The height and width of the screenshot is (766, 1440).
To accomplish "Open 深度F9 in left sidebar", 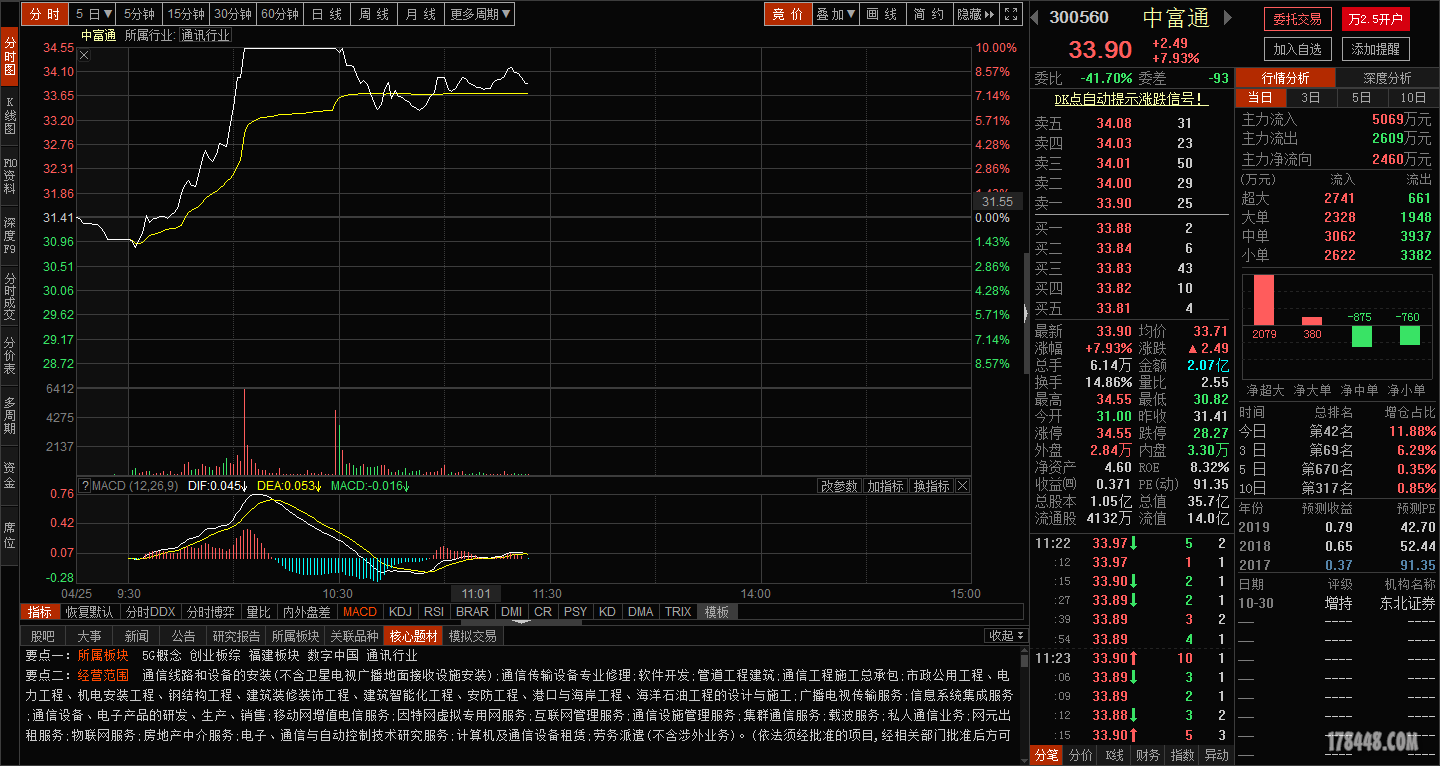I will 10,235.
